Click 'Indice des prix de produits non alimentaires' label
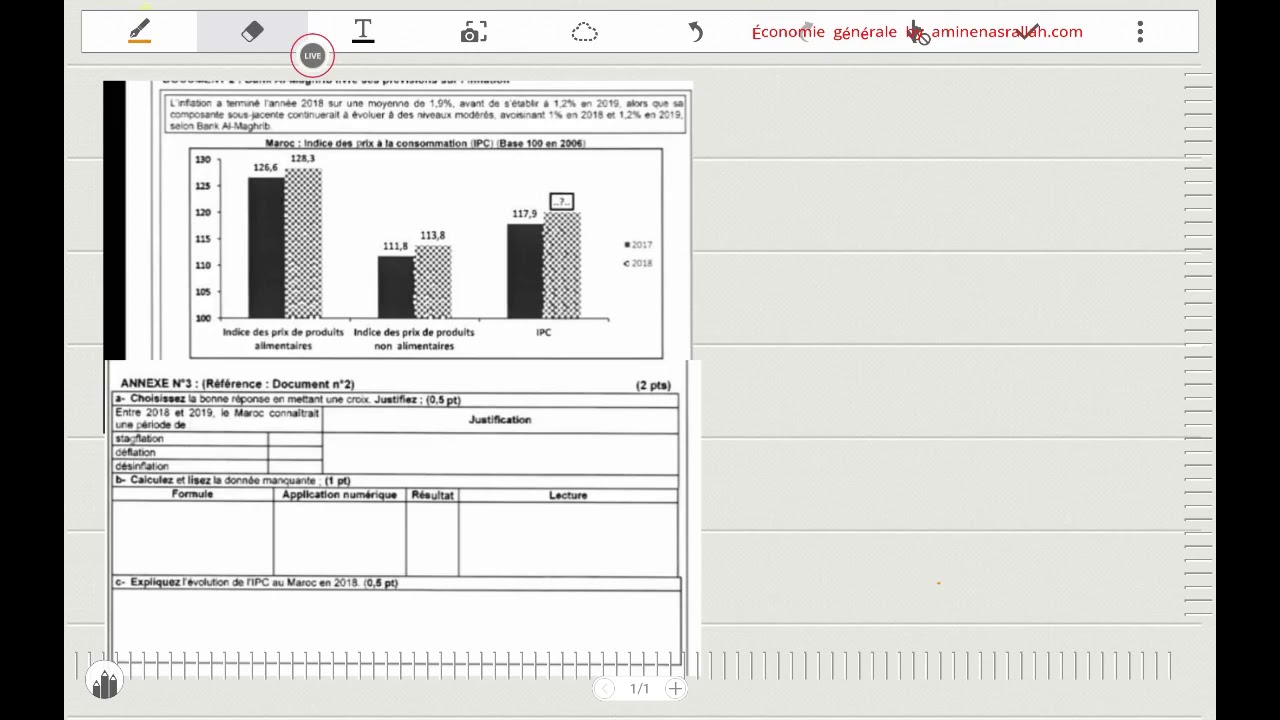 414,339
